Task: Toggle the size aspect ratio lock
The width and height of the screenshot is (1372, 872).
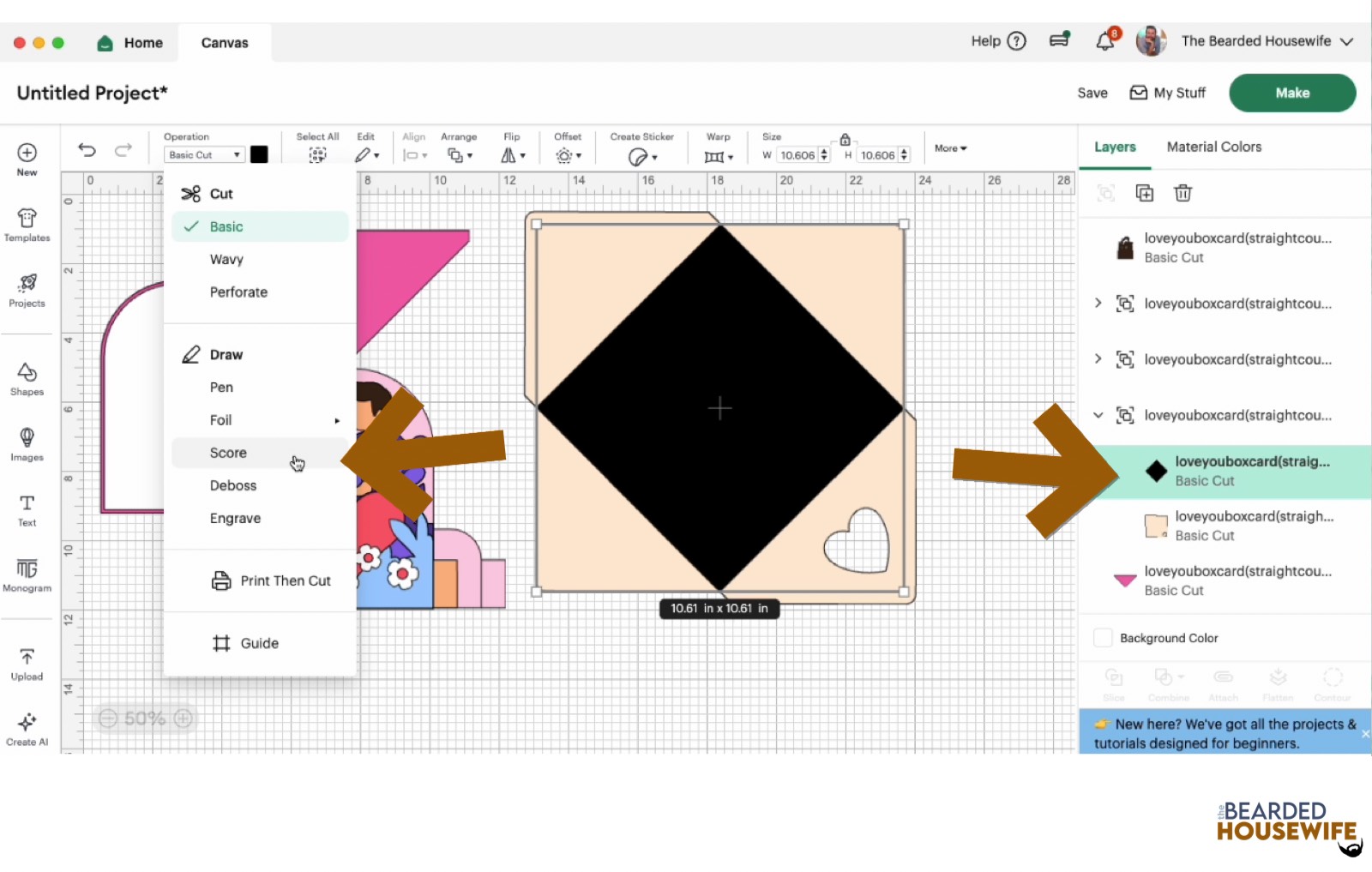Action: (x=845, y=139)
